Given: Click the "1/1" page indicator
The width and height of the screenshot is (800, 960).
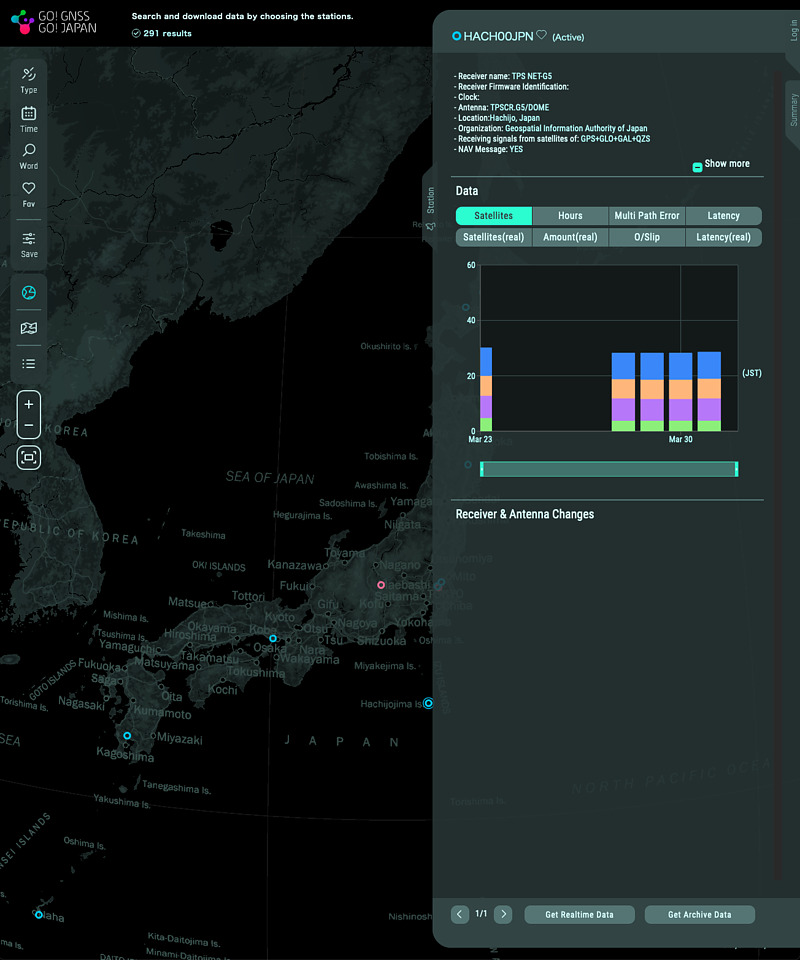Looking at the screenshot, I should (481, 913).
